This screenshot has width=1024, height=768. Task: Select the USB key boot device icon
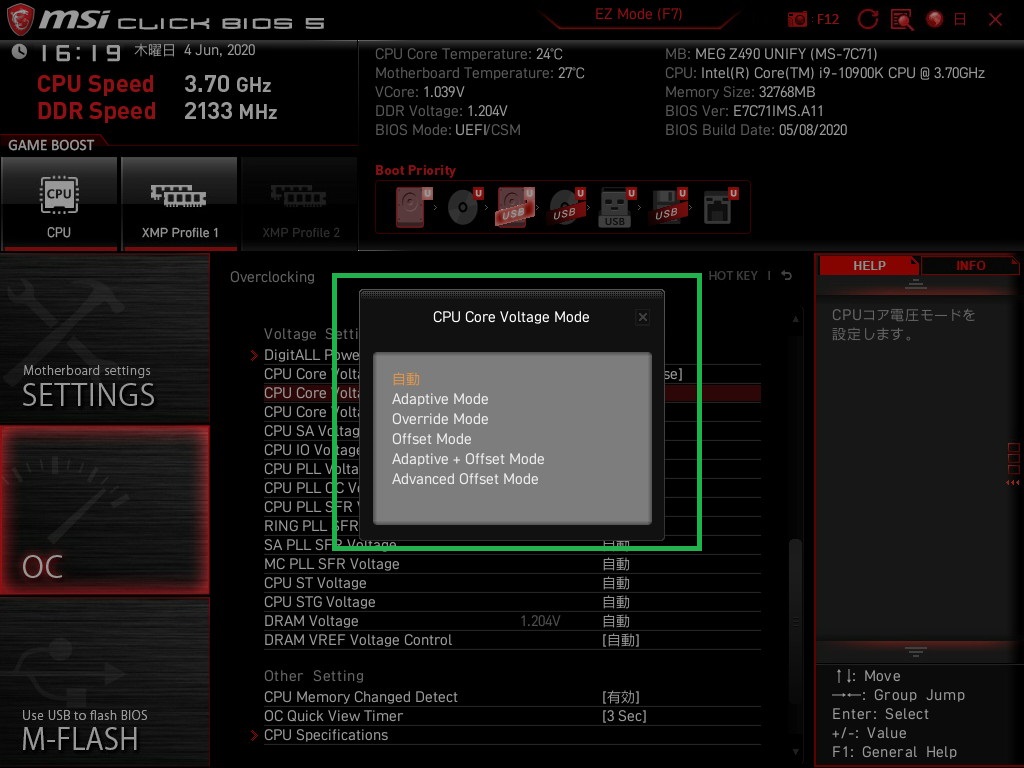616,207
